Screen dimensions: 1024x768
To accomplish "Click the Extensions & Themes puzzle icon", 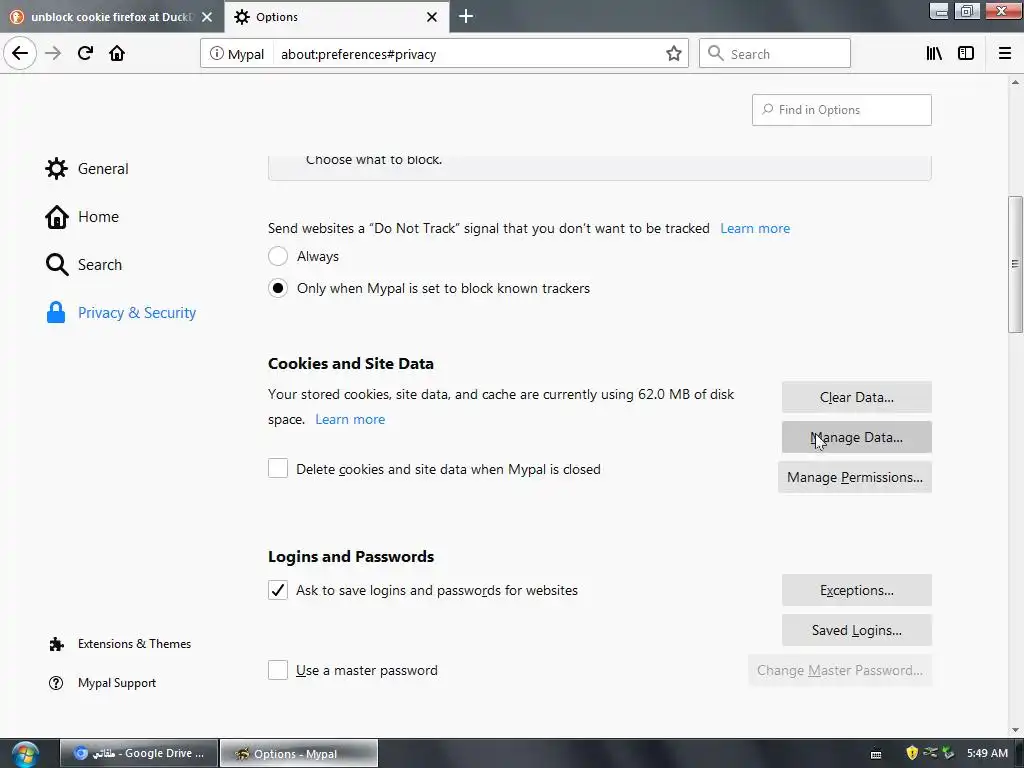I will (x=56, y=644).
